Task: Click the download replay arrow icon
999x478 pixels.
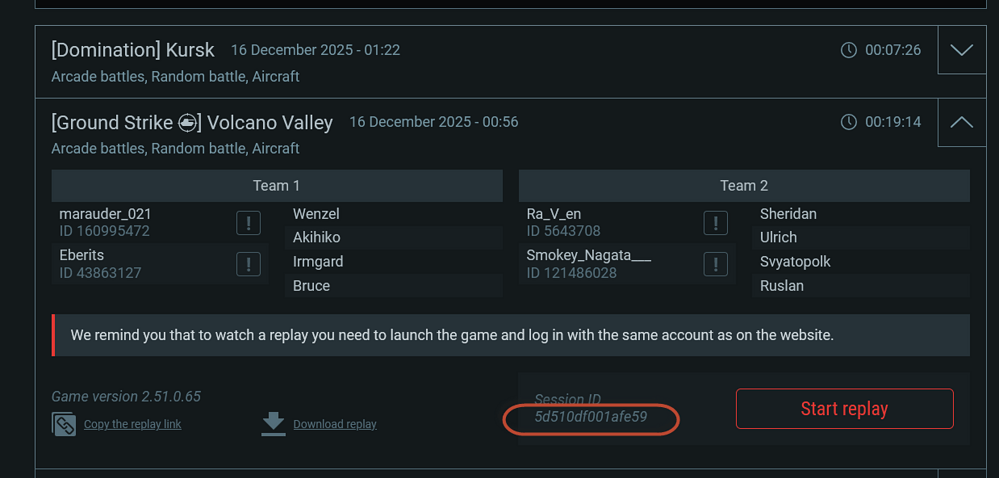Action: pos(273,424)
